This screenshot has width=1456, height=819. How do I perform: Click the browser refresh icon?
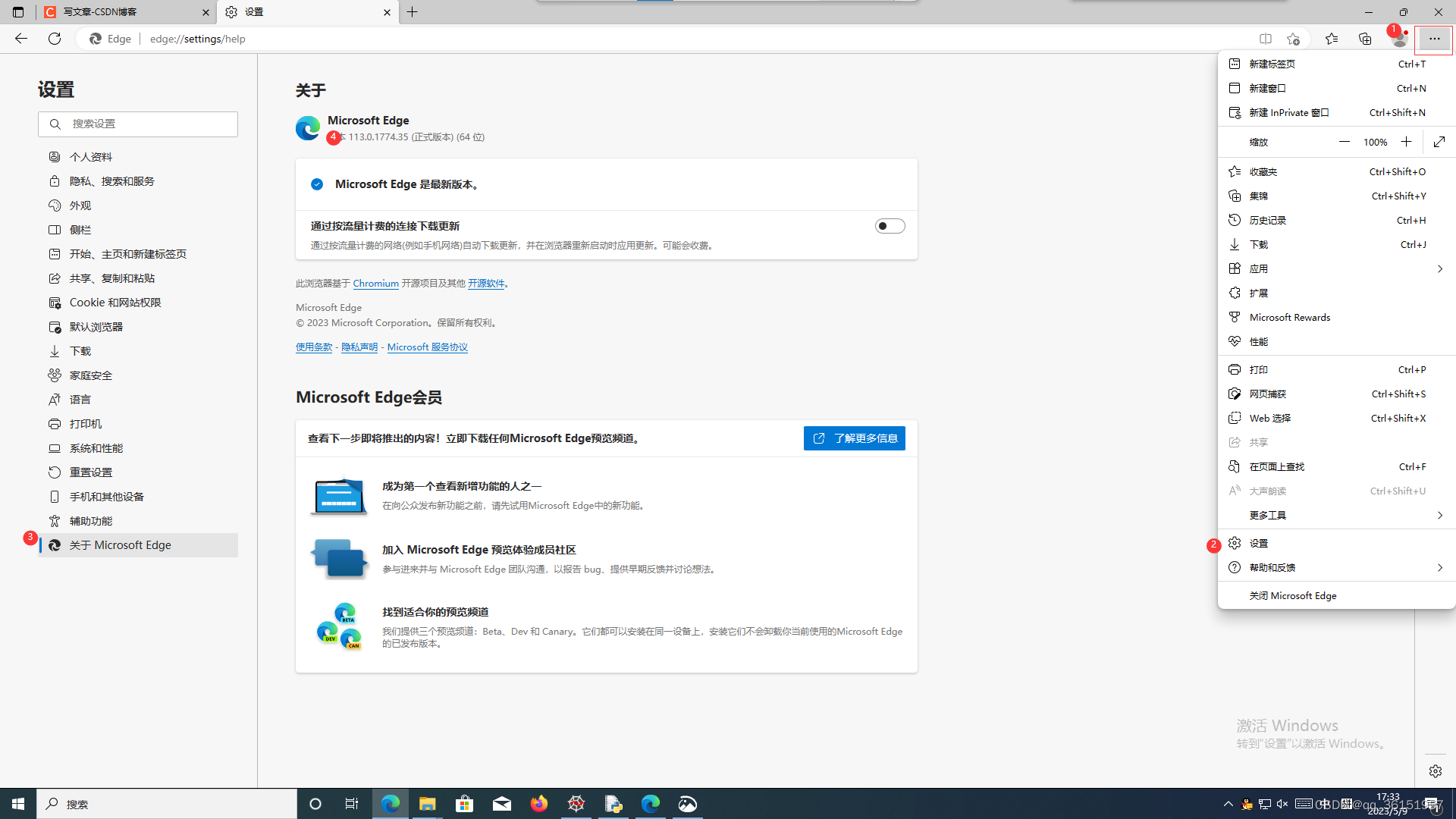click(x=55, y=39)
